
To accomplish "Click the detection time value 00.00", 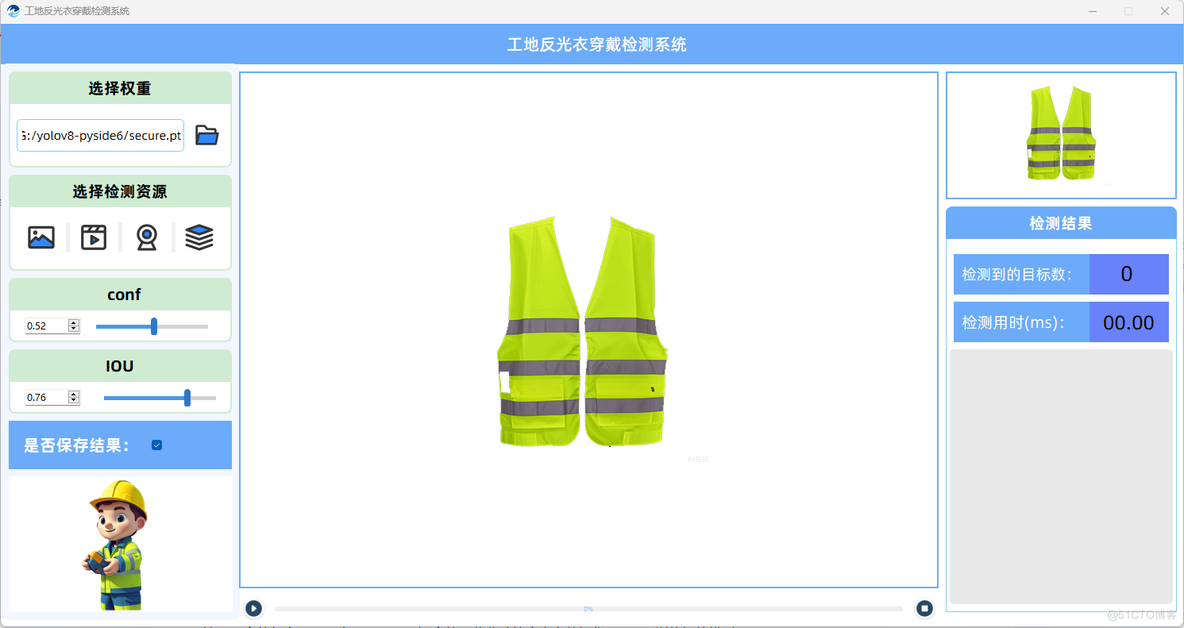I will pos(1129,322).
